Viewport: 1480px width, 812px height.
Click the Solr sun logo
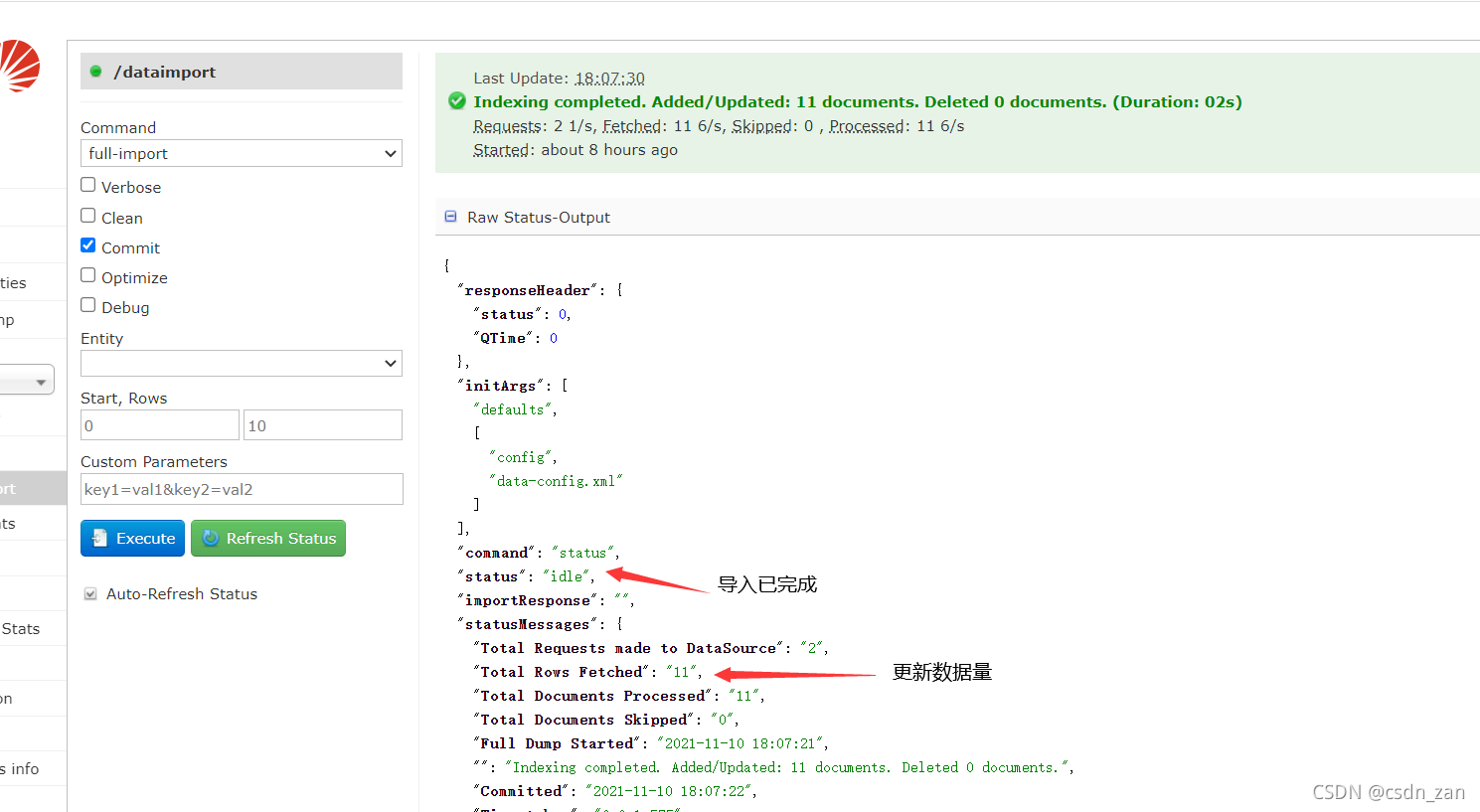[x=19, y=66]
